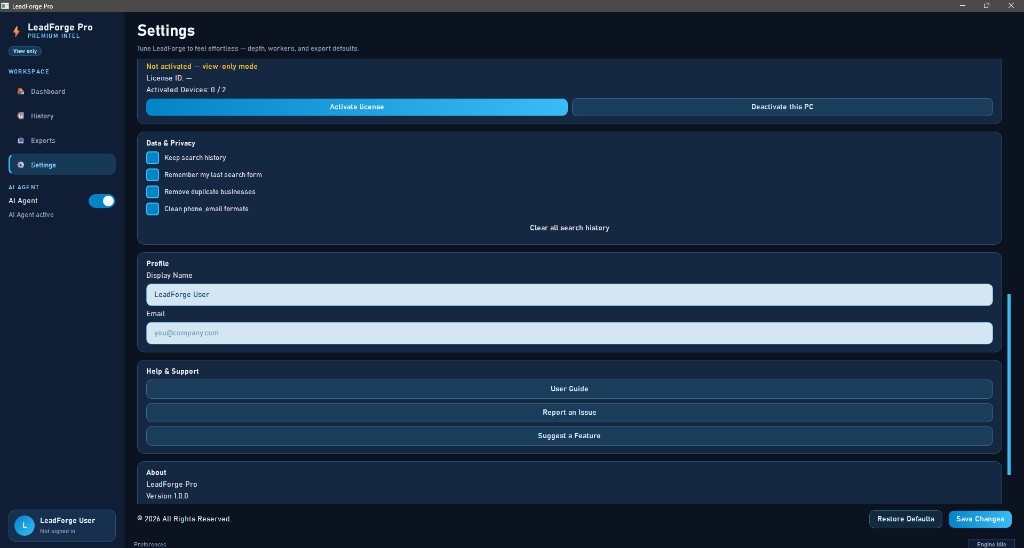
Task: Click the user avatar circle with L
Action: [24, 525]
